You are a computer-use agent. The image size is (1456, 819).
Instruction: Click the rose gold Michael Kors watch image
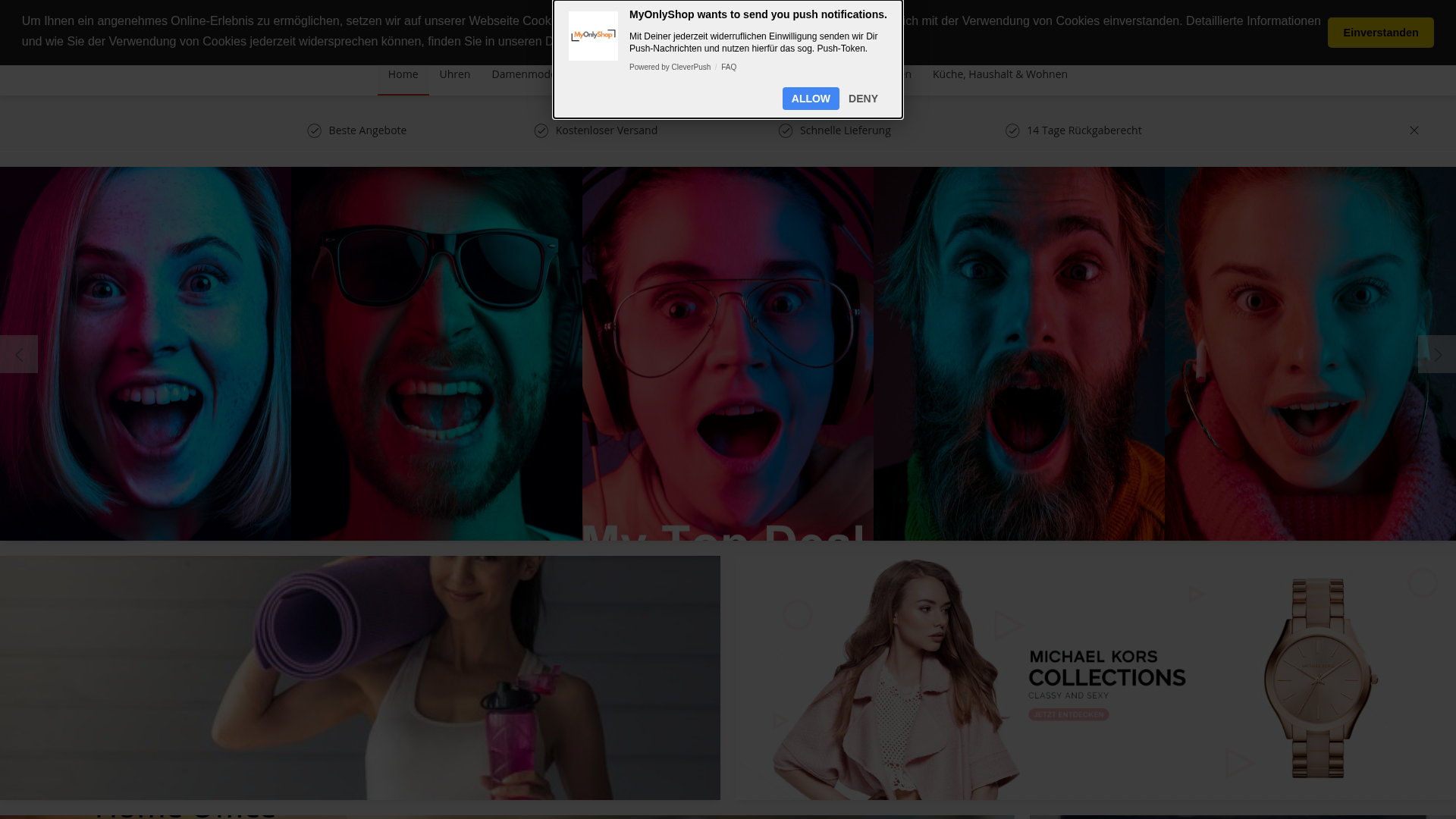pyautogui.click(x=1320, y=678)
